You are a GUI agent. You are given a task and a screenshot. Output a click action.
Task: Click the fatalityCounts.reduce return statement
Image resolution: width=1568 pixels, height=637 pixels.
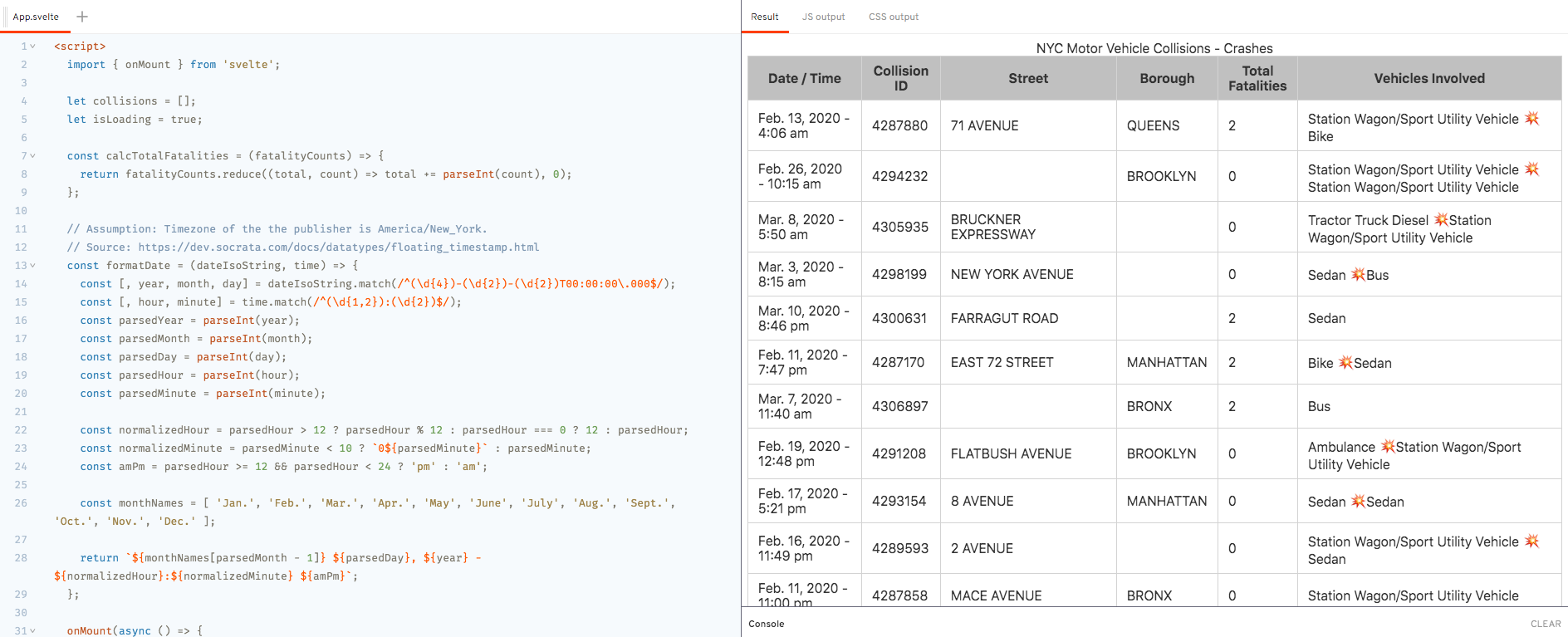click(326, 174)
